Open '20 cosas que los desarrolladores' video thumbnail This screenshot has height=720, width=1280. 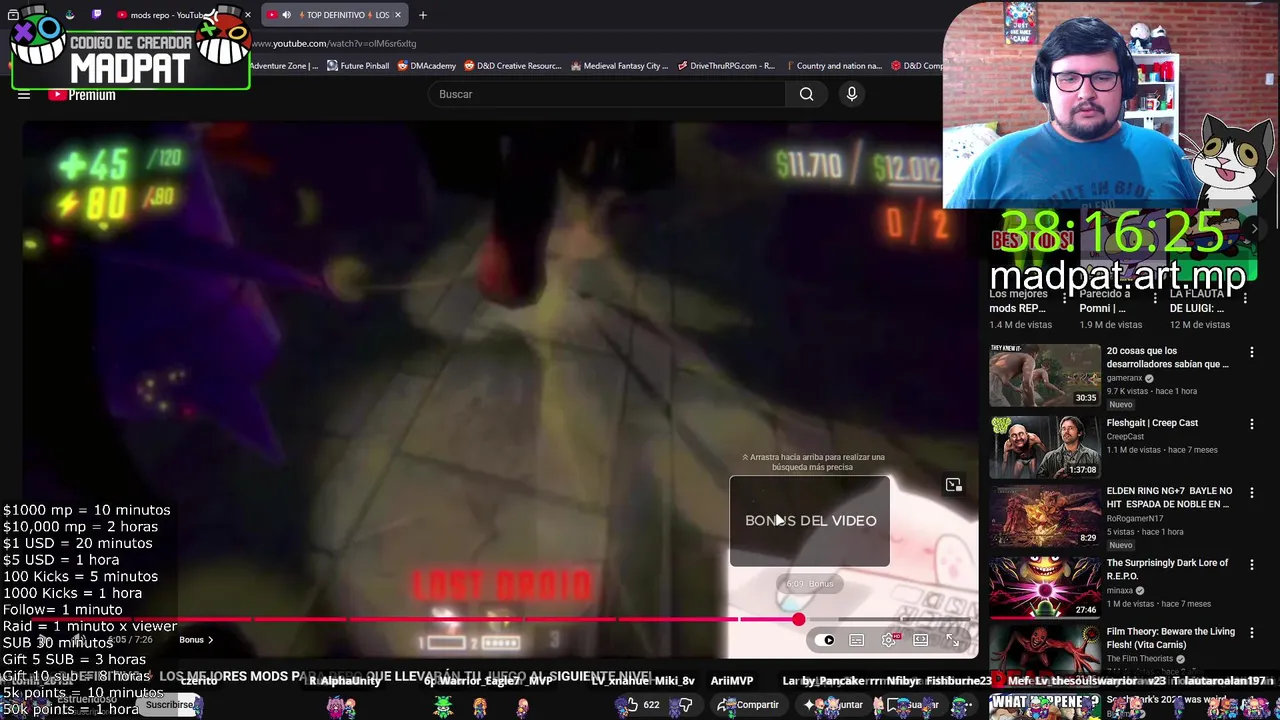pyautogui.click(x=1044, y=375)
